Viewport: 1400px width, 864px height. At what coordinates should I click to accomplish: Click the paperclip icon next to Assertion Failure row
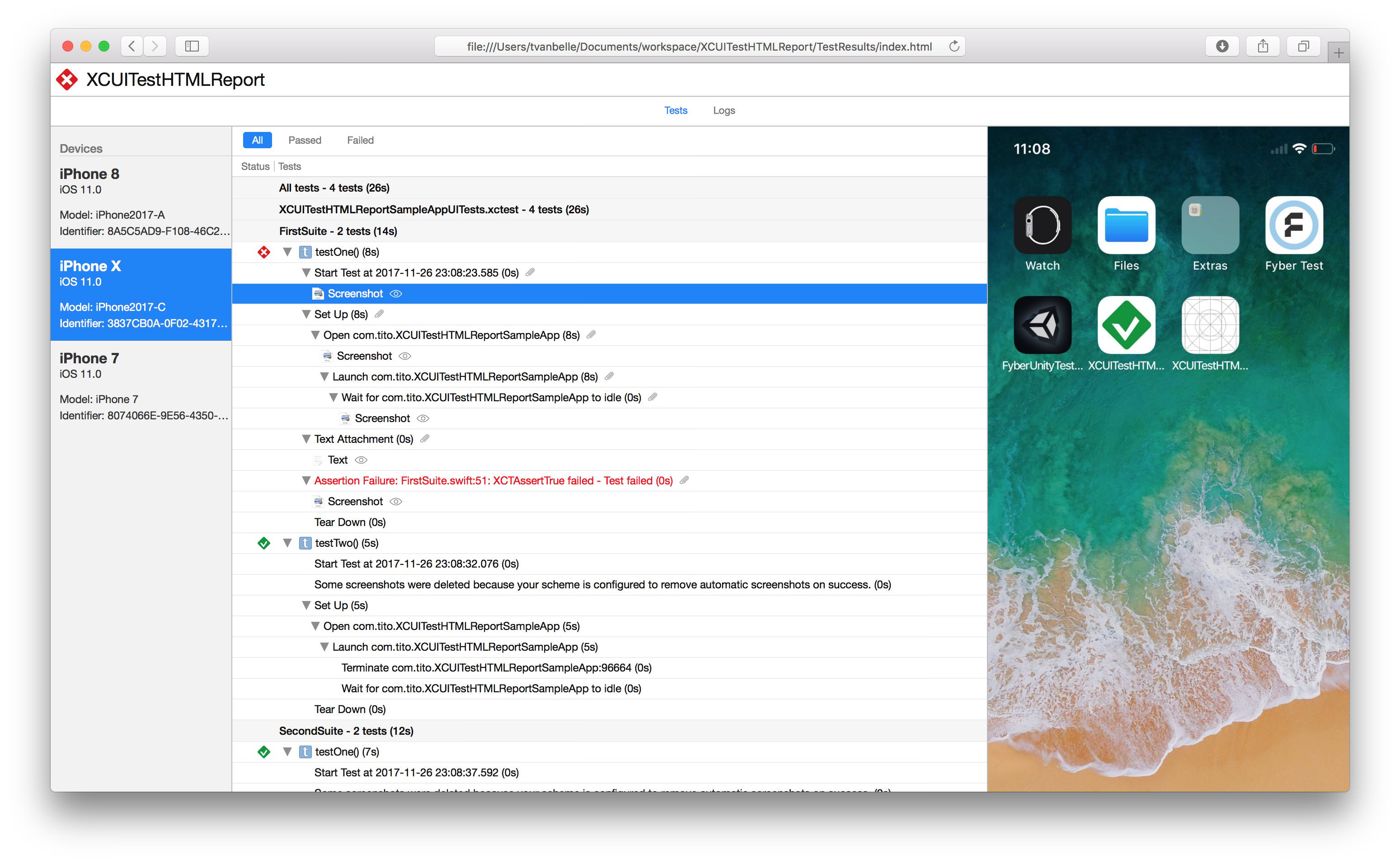(684, 480)
